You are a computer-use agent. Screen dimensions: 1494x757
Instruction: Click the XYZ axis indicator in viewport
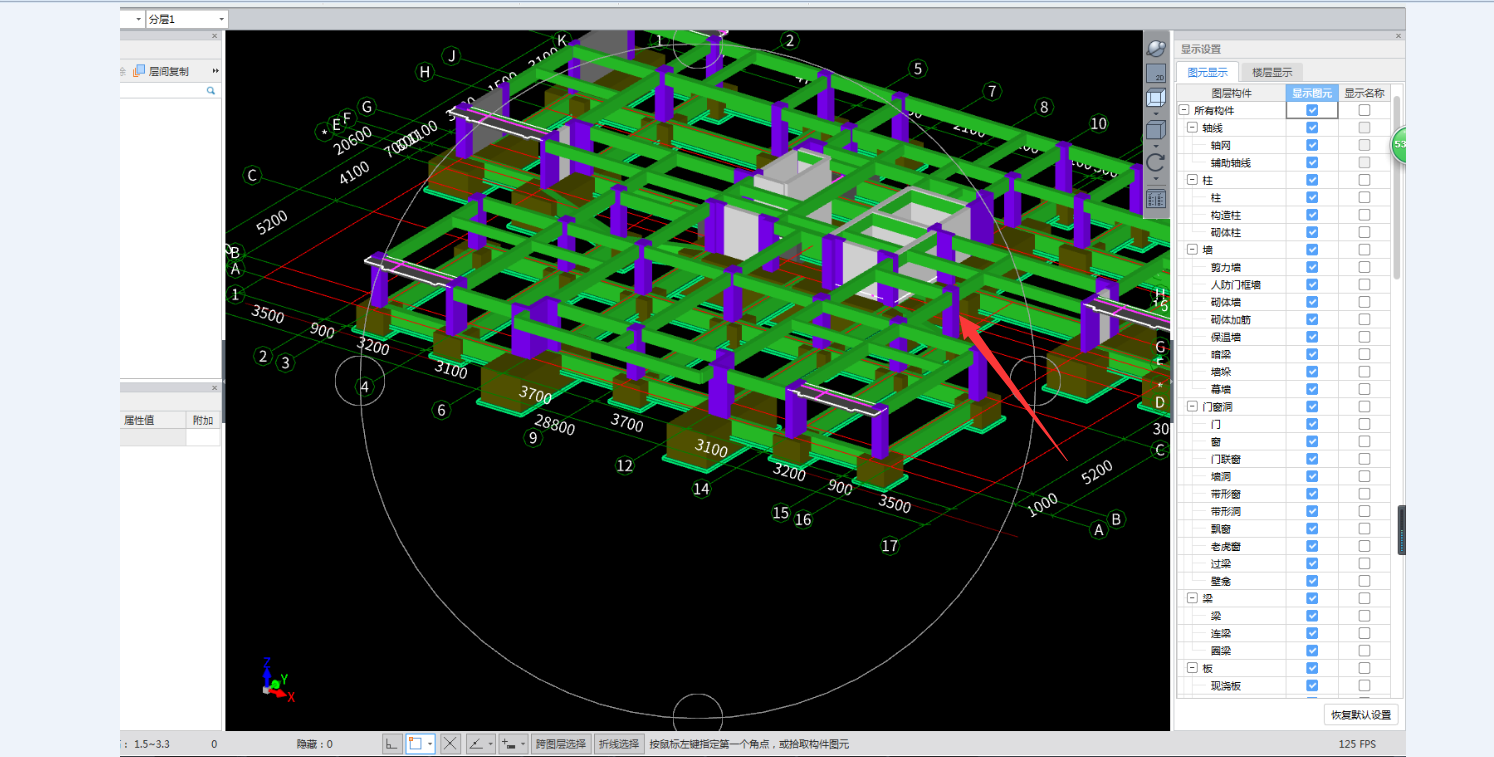[277, 679]
